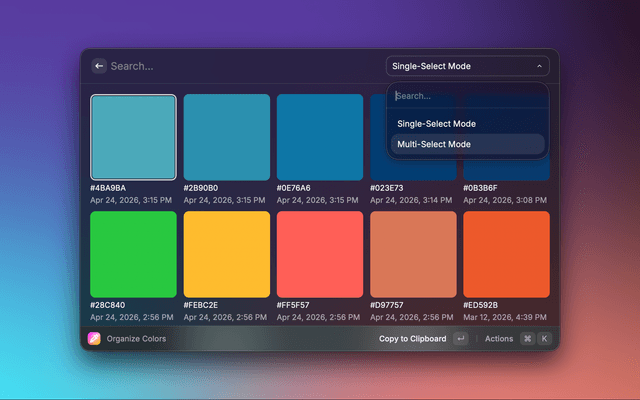The height and width of the screenshot is (400, 640).
Task: Choose the yellow #FEBC2E swatch
Action: pyautogui.click(x=227, y=254)
